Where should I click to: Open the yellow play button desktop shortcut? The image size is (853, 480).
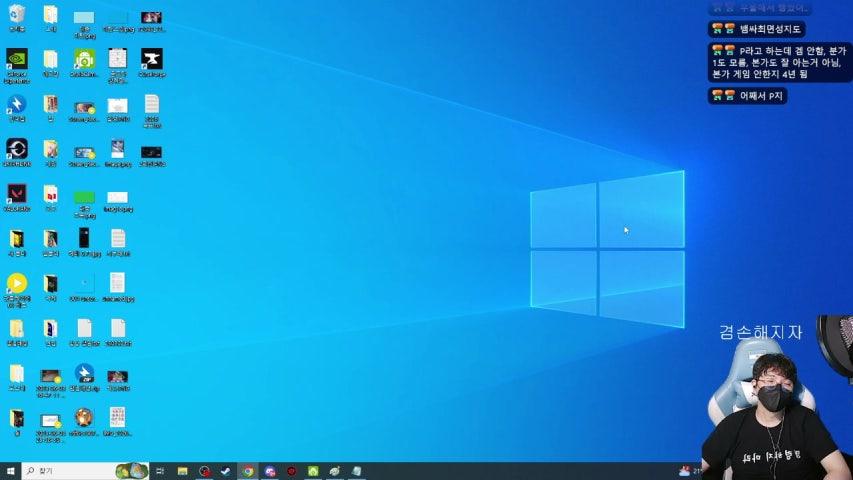coord(17,290)
